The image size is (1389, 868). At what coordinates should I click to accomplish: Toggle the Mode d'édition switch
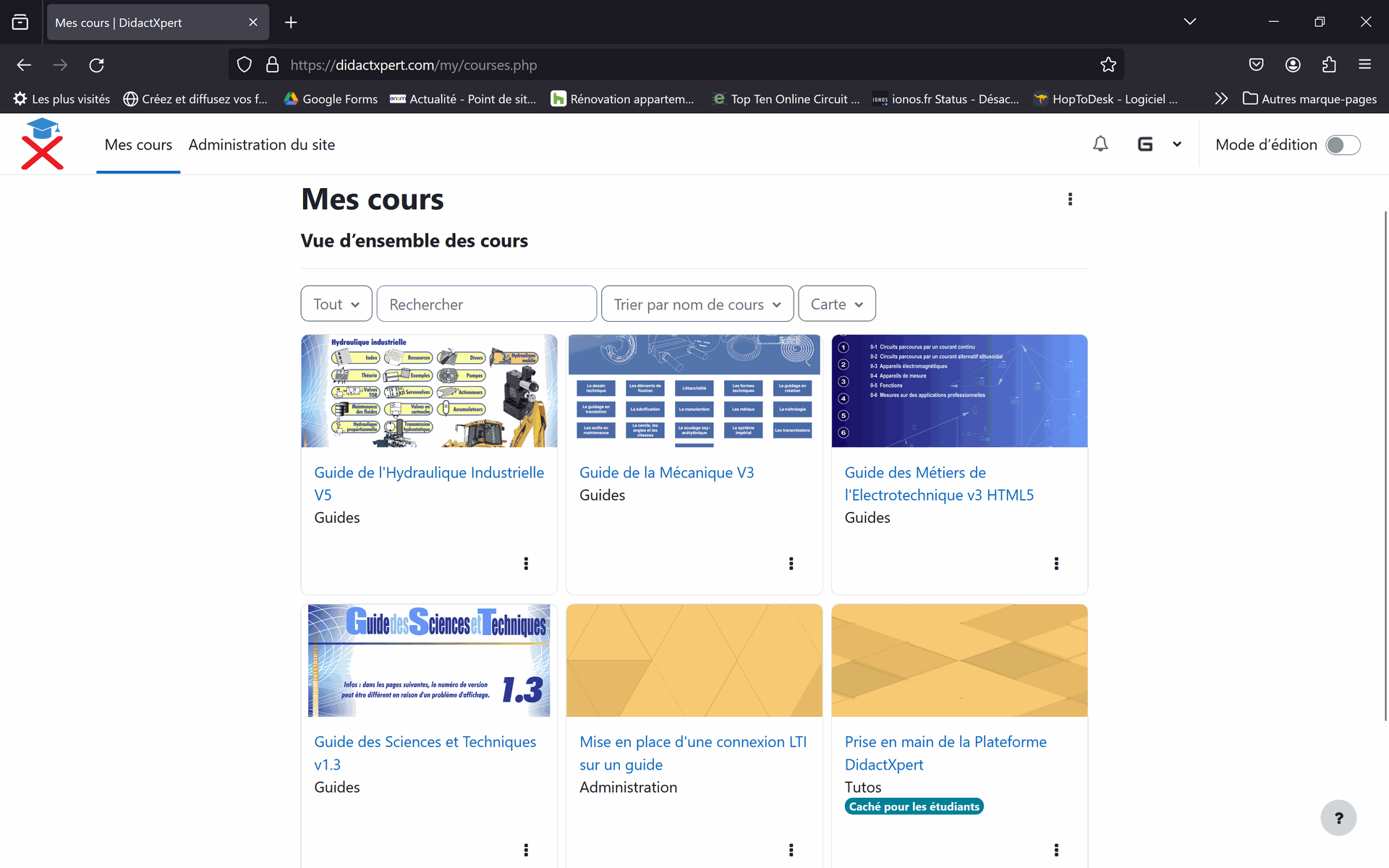coord(1342,145)
